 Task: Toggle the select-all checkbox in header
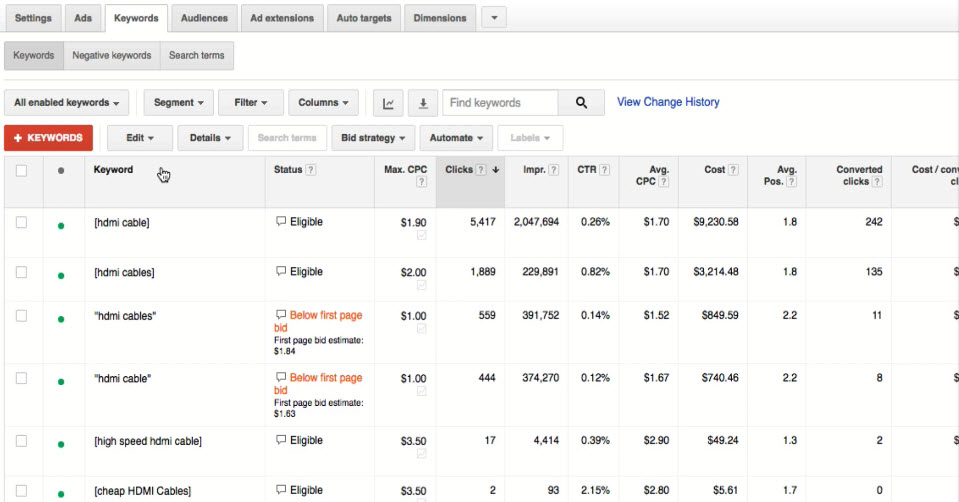tap(21, 171)
